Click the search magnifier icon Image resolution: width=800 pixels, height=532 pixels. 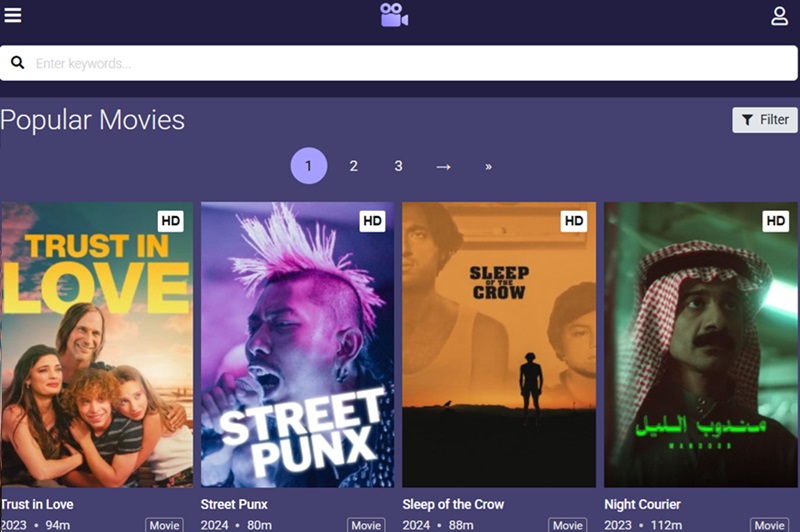(17, 63)
